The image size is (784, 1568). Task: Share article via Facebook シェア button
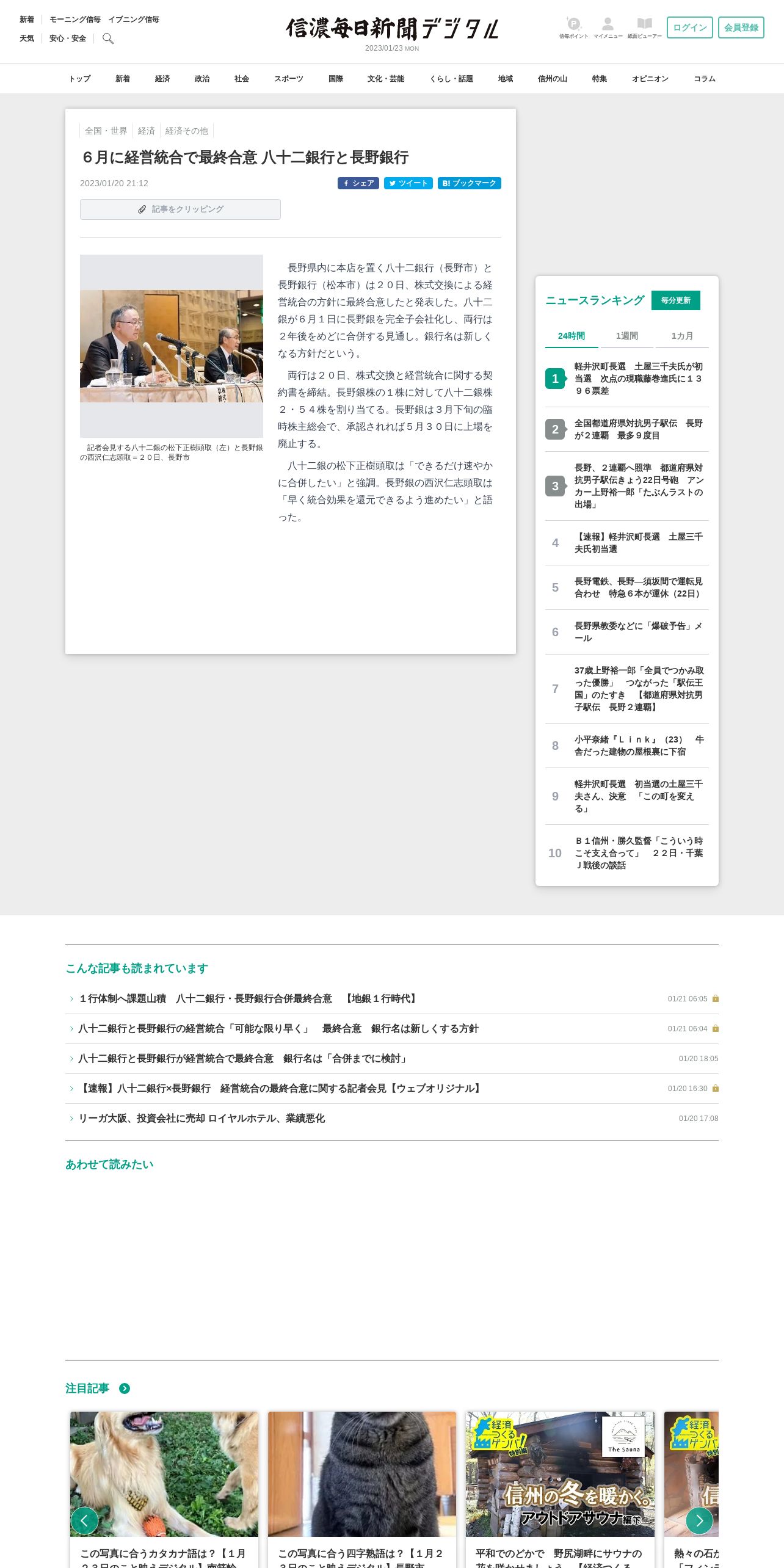point(358,183)
